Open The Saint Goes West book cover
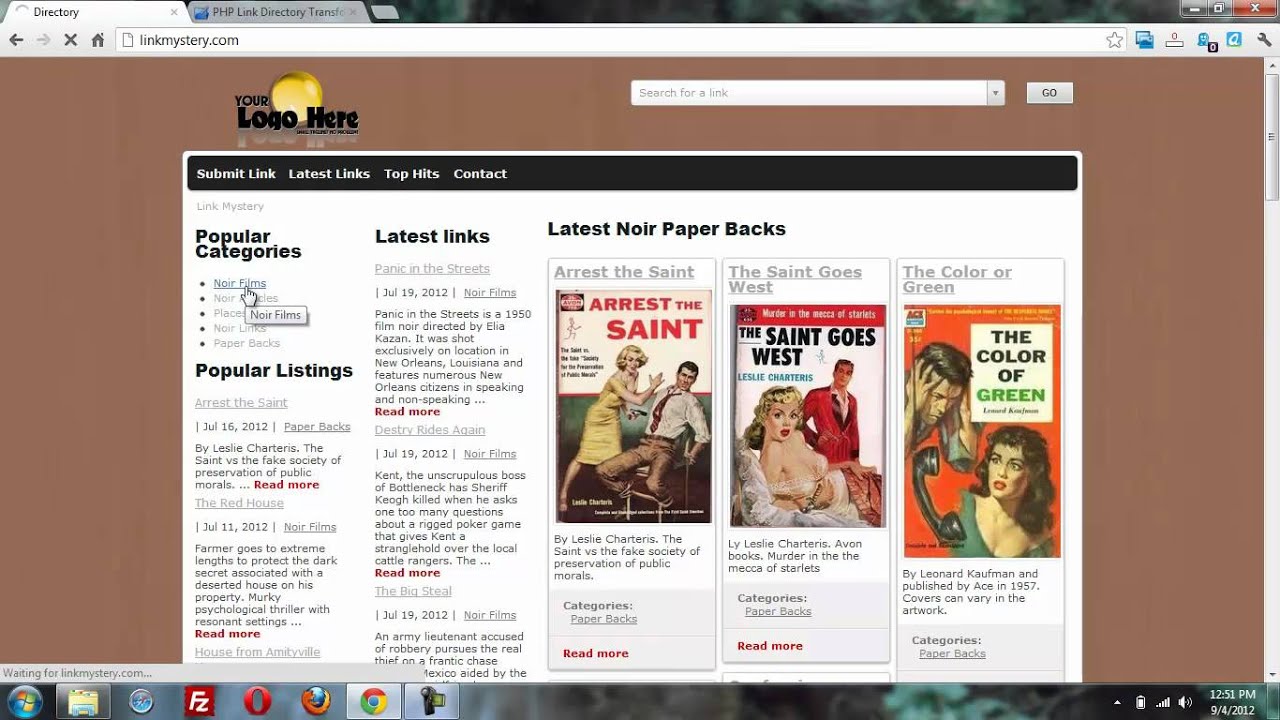 pyautogui.click(x=808, y=416)
